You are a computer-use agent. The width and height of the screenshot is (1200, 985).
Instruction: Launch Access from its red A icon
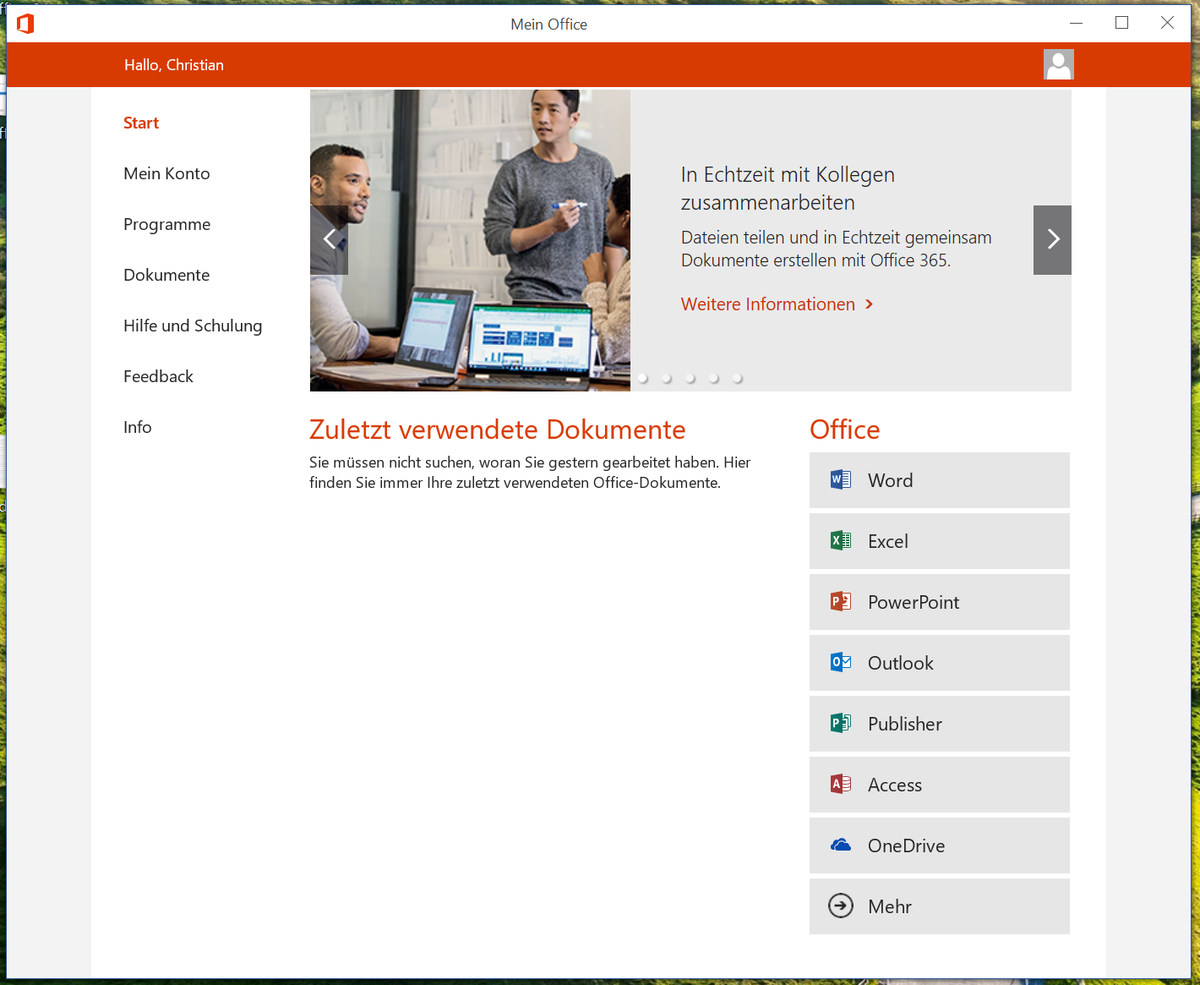tap(841, 785)
